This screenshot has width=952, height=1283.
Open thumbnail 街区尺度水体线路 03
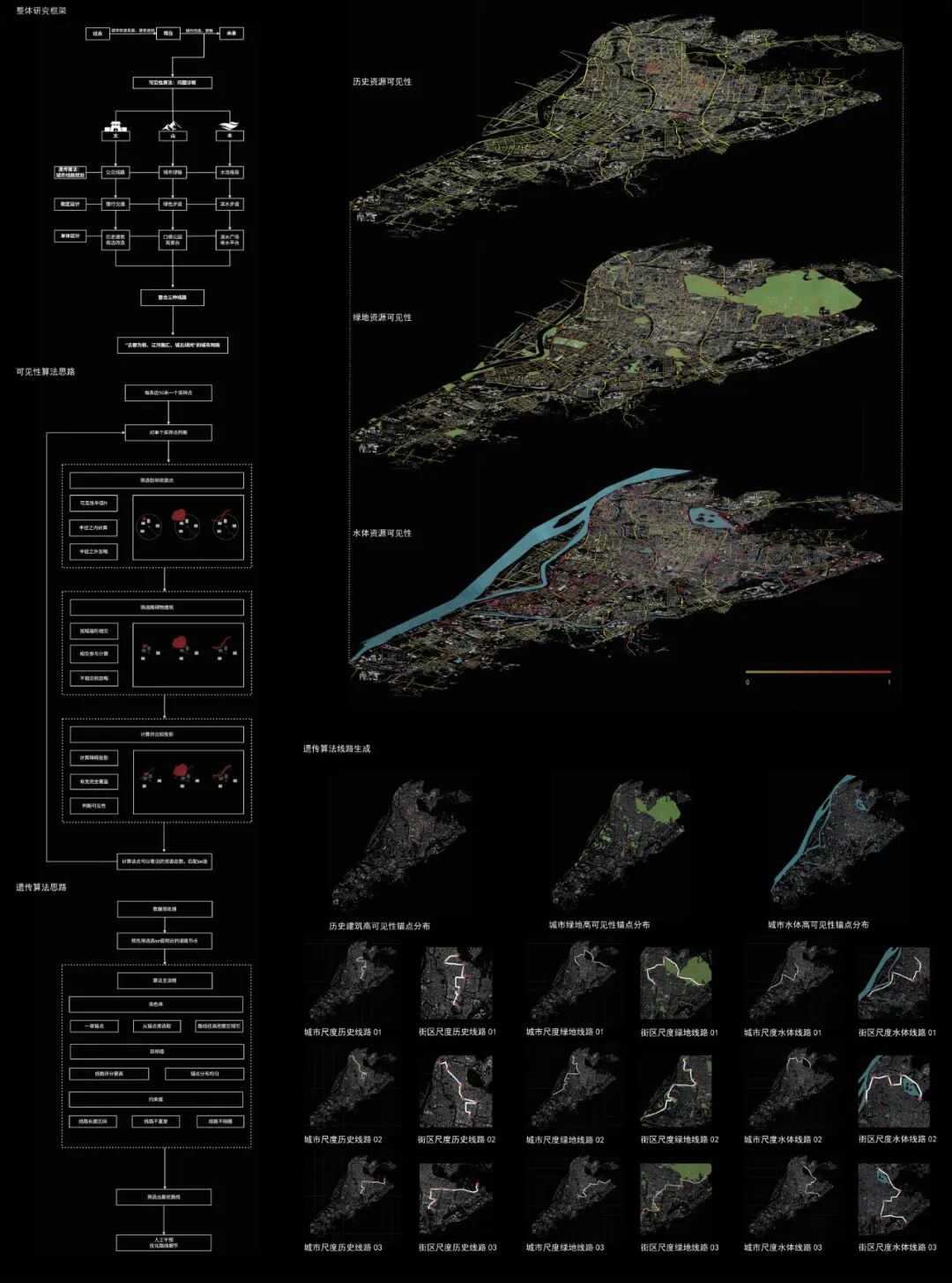pyautogui.click(x=894, y=1199)
